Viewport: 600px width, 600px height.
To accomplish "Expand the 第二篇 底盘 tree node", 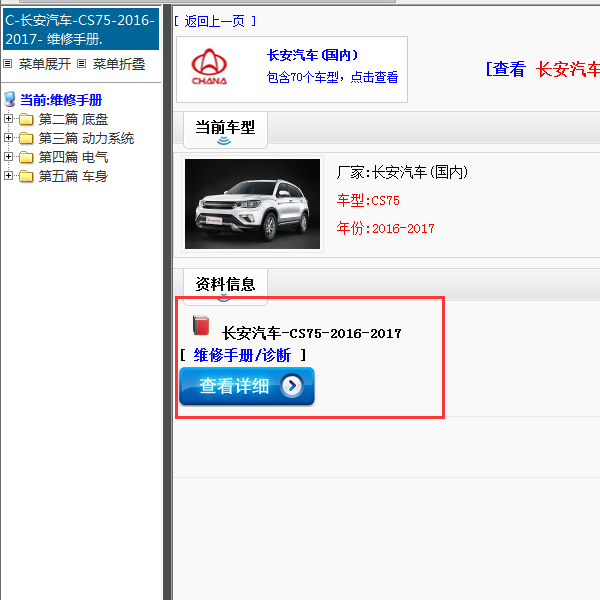I will pyautogui.click(x=8, y=119).
